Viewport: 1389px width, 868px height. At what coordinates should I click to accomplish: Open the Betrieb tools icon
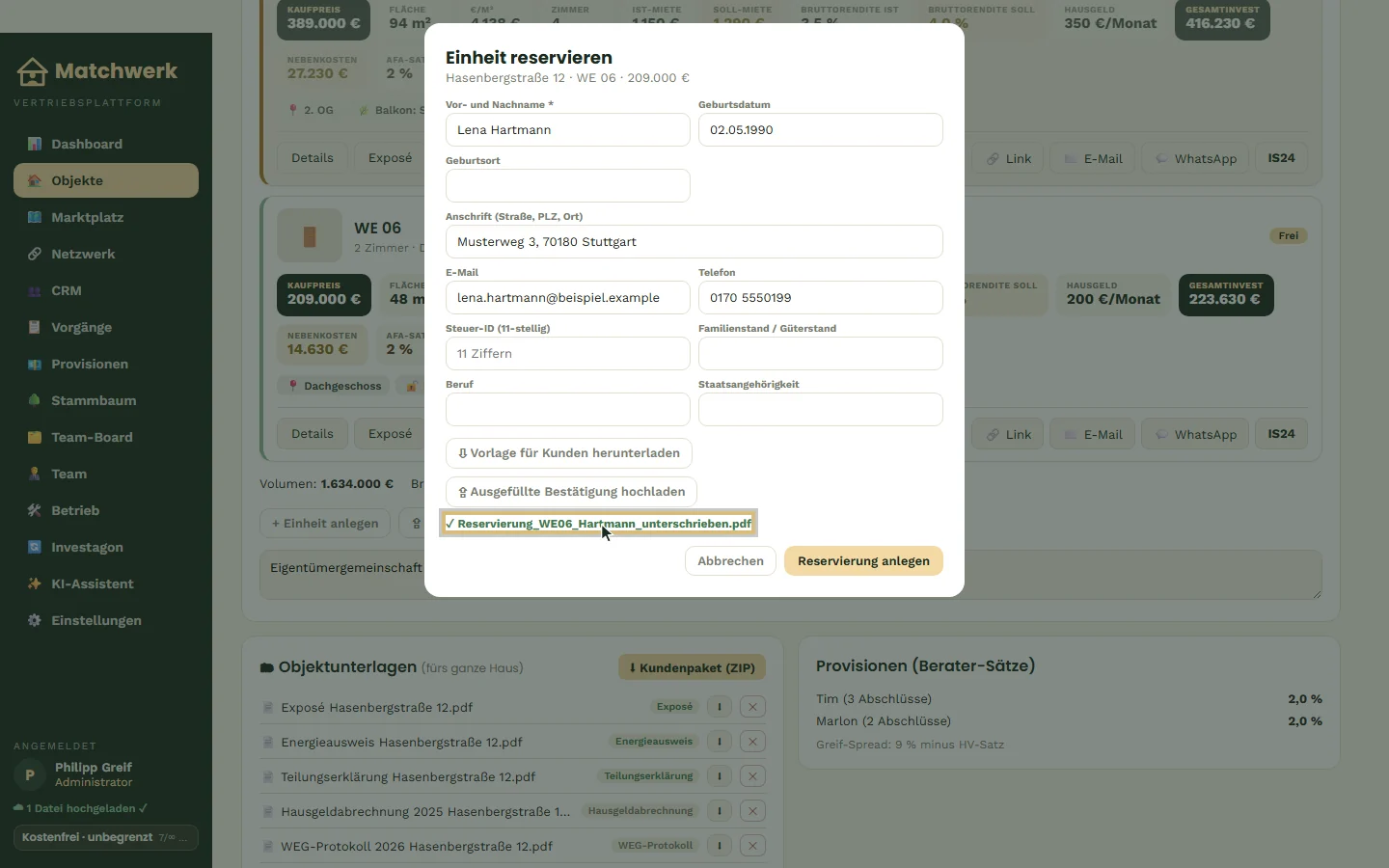35,510
